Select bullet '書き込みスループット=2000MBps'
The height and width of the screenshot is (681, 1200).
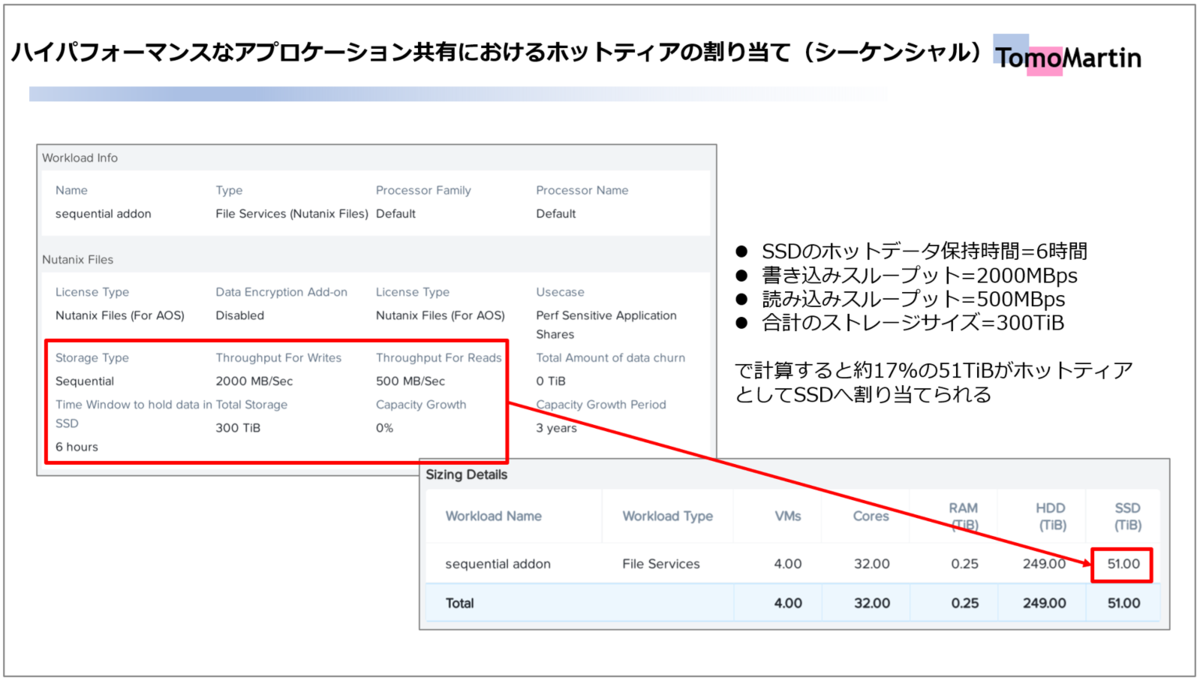pos(906,276)
